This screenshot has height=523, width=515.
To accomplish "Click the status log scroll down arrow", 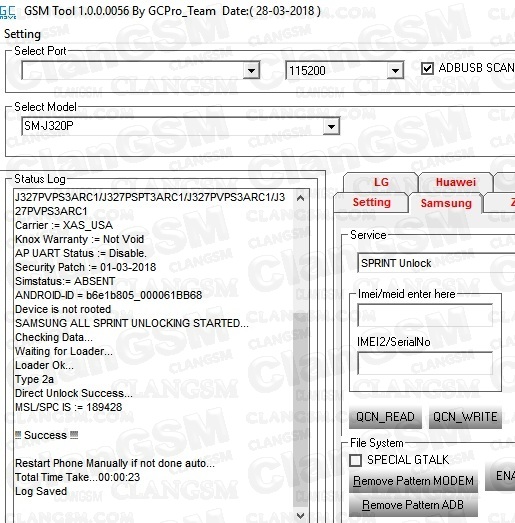I will coord(300,515).
